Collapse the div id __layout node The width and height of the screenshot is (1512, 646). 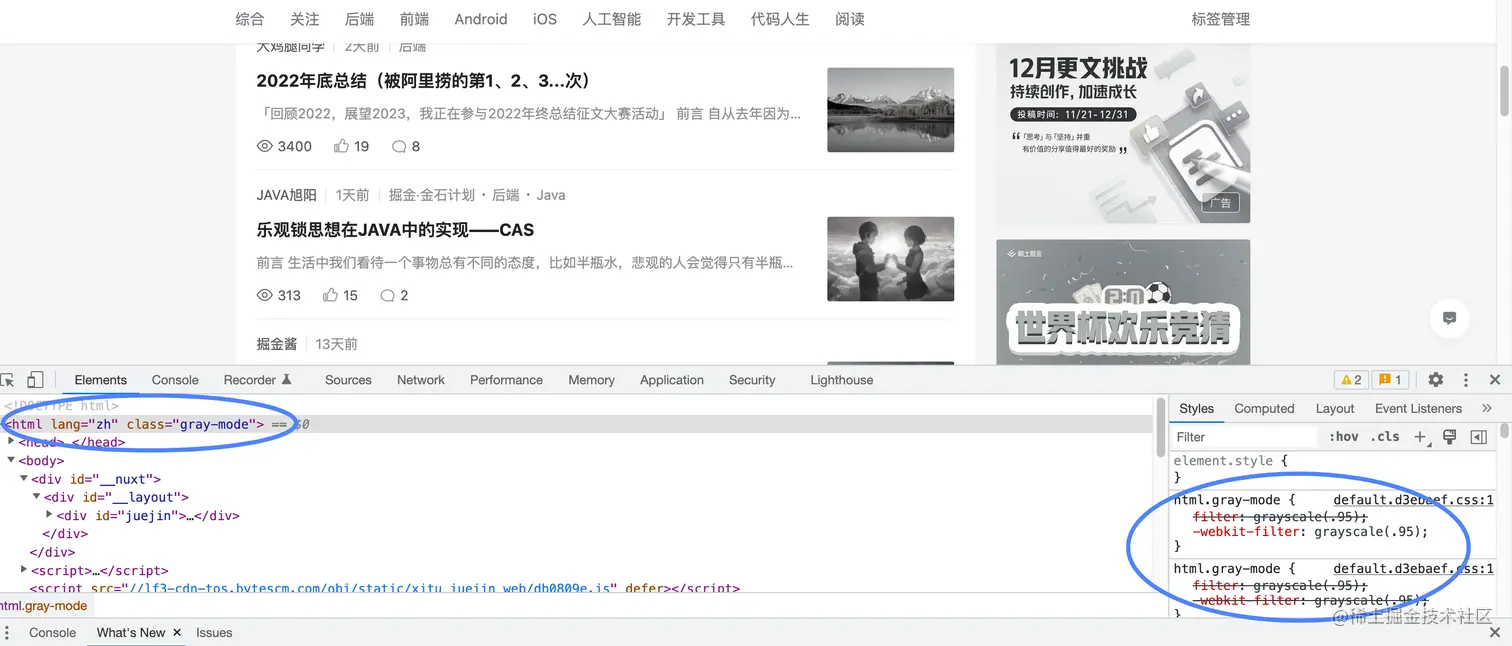pyautogui.click(x=37, y=497)
